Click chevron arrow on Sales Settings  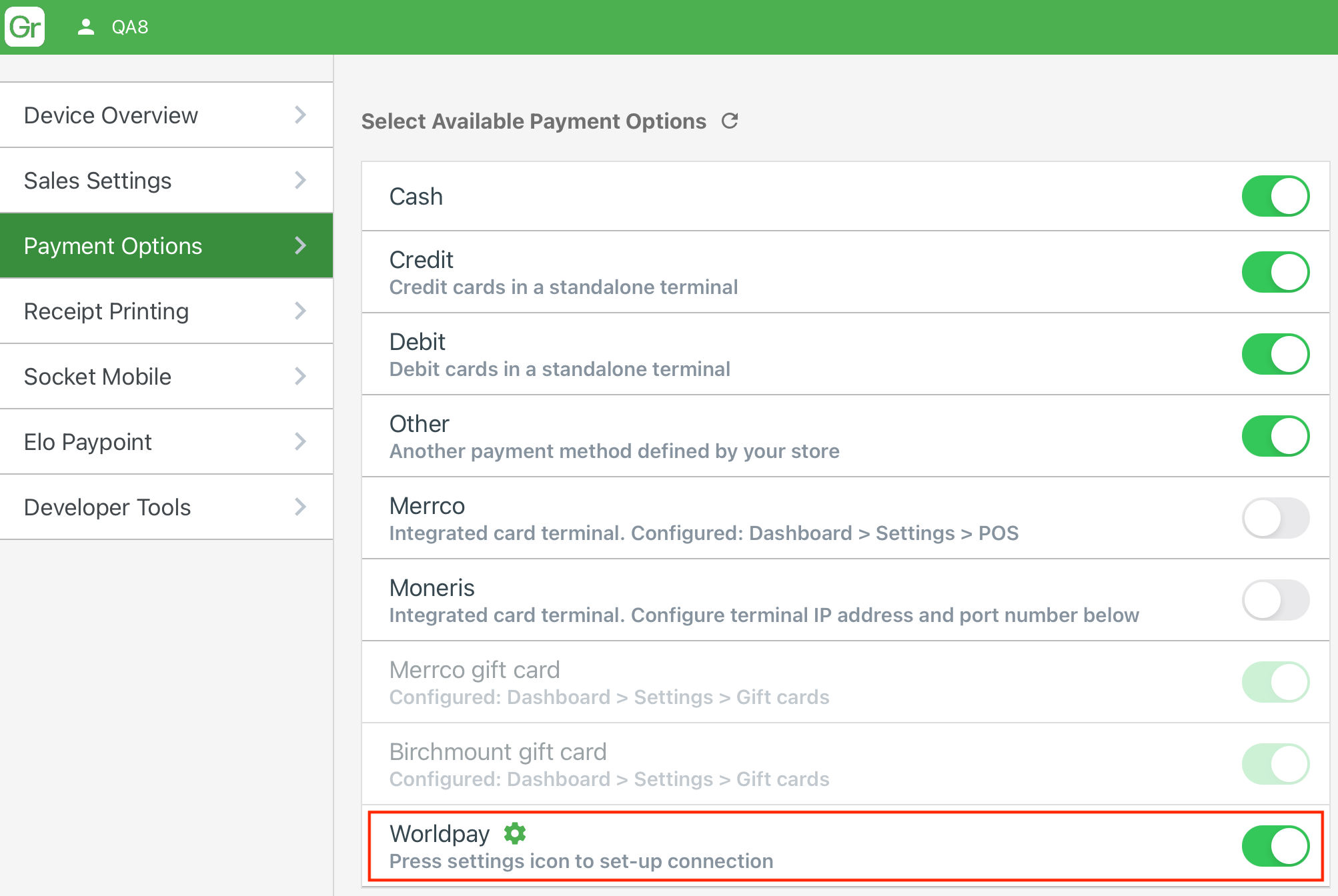click(x=300, y=180)
